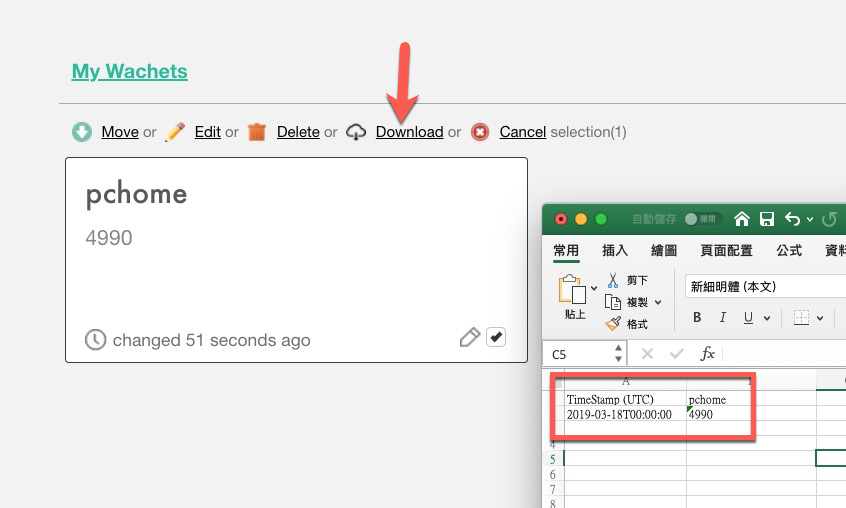Switch to the 插入 ribbon tab

[615, 250]
